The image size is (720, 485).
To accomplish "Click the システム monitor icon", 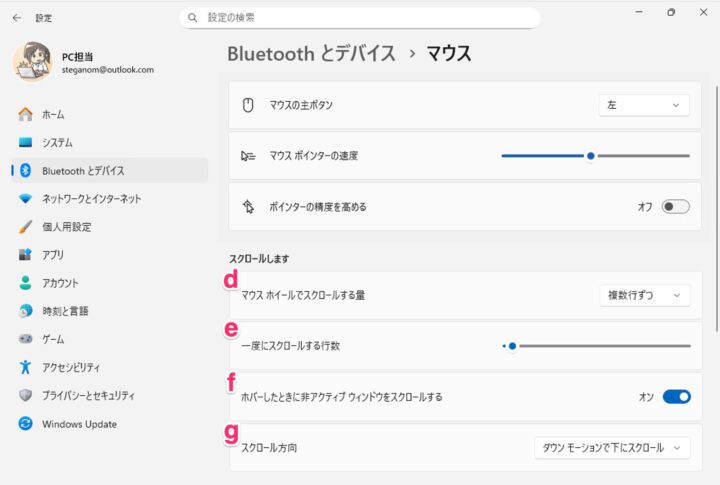I will click(x=26, y=143).
